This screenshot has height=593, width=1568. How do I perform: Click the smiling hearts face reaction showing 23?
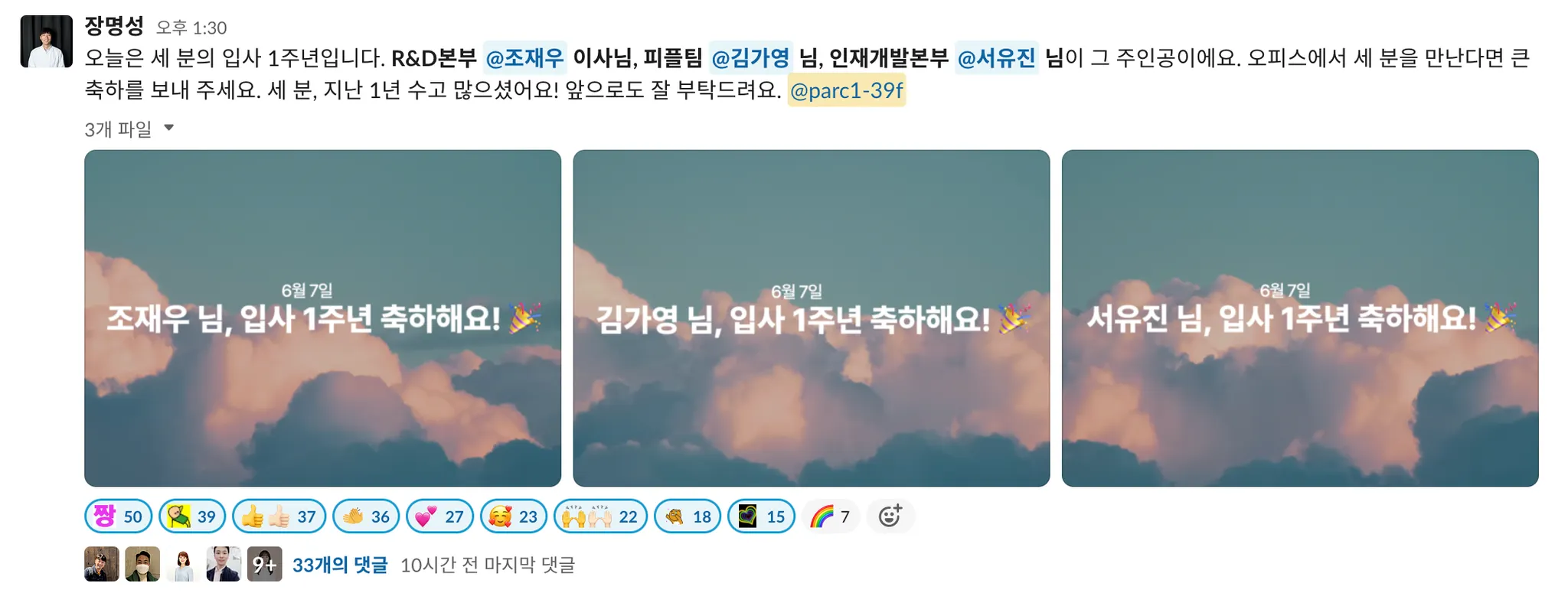point(514,516)
